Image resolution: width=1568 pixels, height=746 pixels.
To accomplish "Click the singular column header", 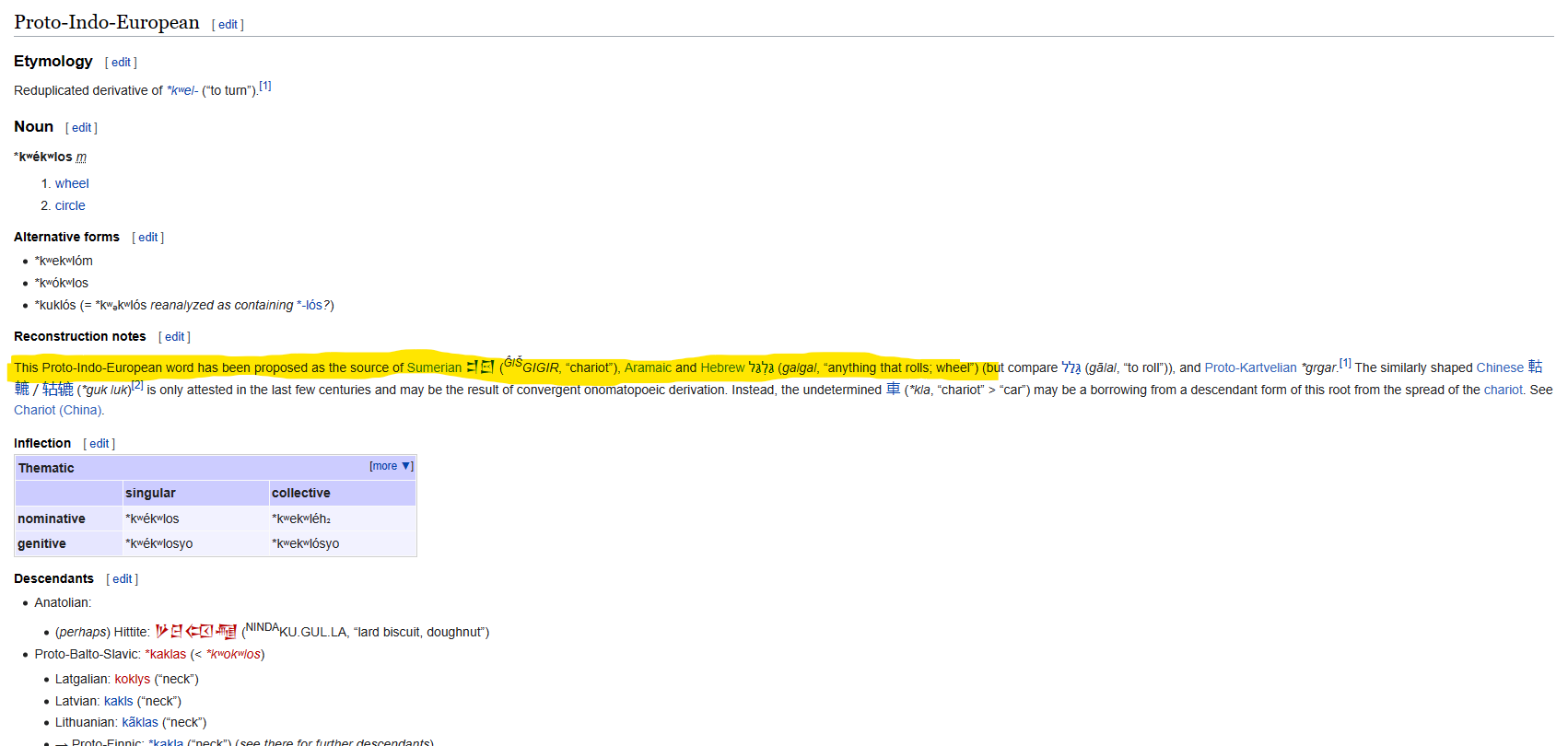I will pyautogui.click(x=195, y=493).
